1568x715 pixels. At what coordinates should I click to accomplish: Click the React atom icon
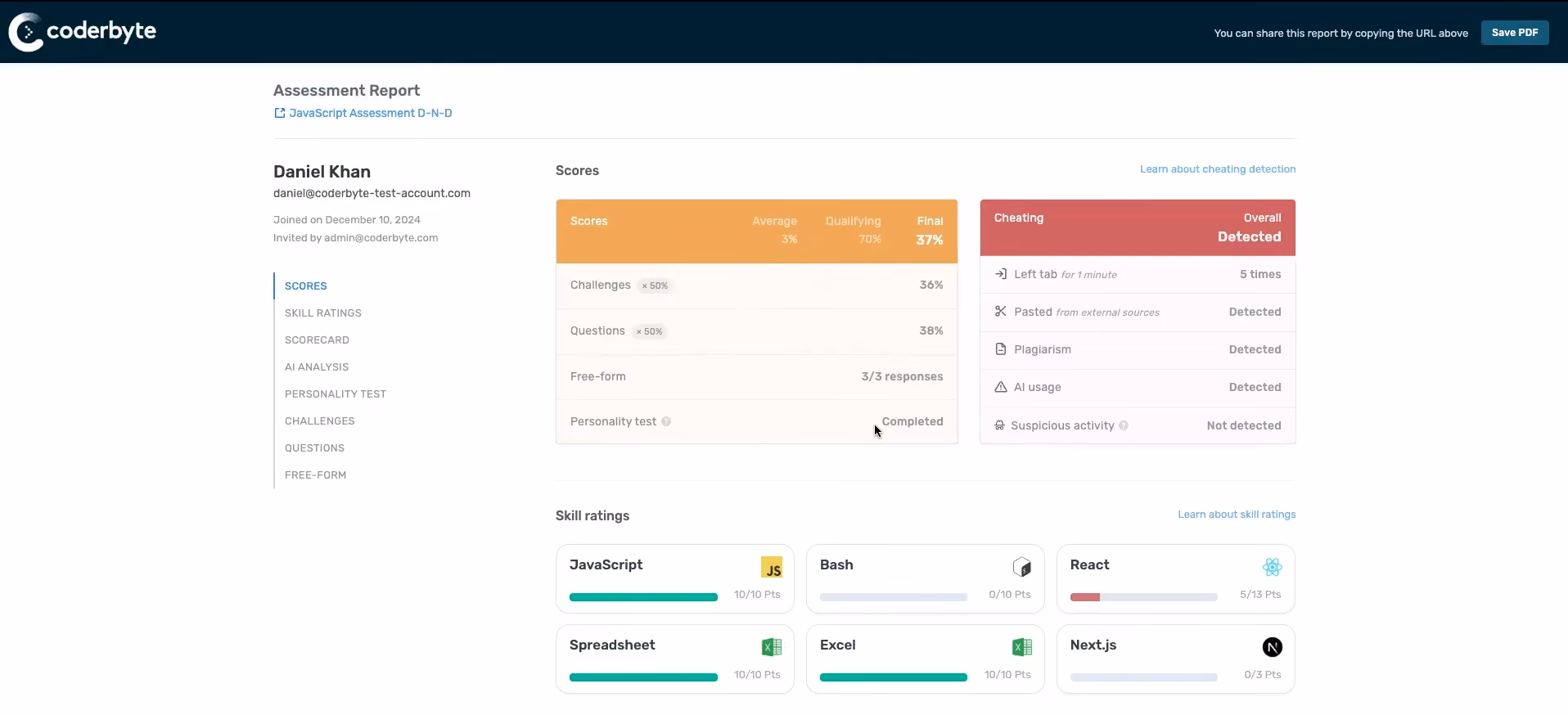pyautogui.click(x=1273, y=567)
